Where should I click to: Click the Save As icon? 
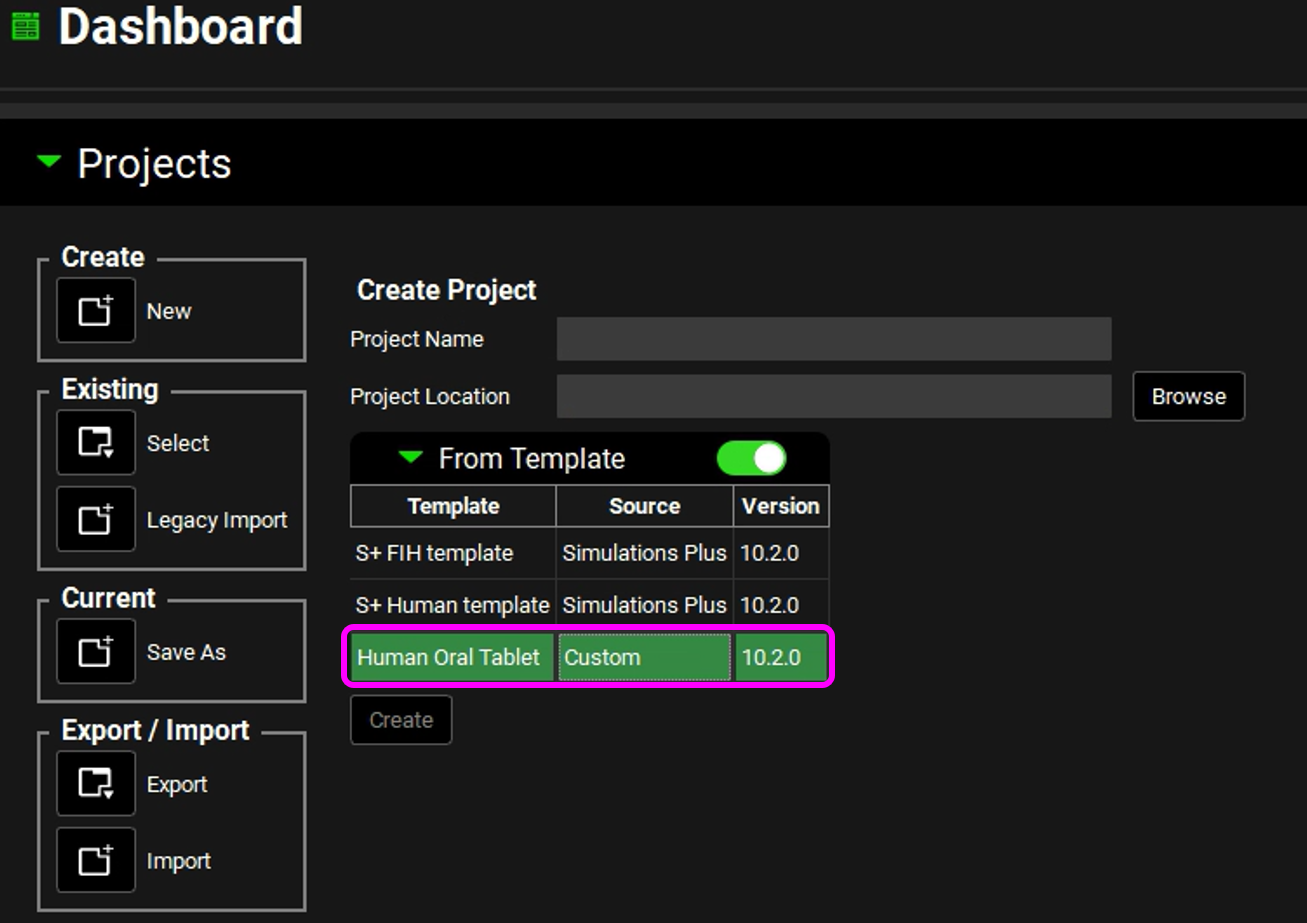pos(96,652)
